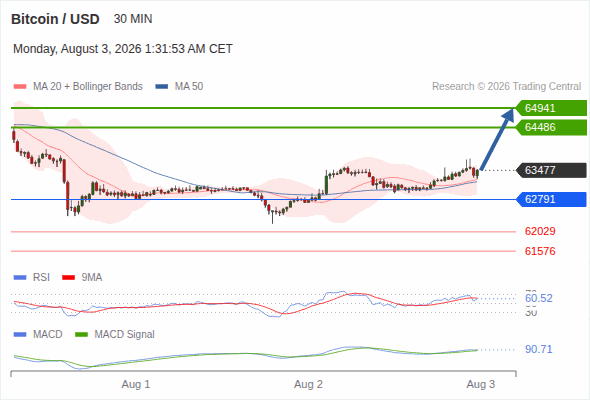Click the MA 20 Bollinger Bands legend swatch
The height and width of the screenshot is (400, 590).
click(x=20, y=87)
